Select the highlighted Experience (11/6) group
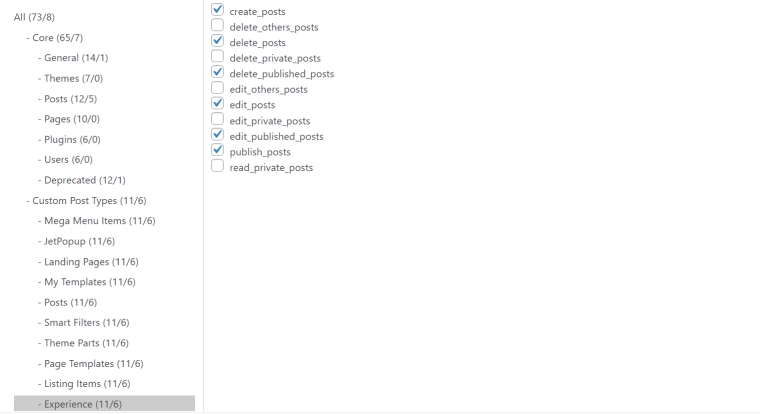The width and height of the screenshot is (760, 414). click(104, 404)
